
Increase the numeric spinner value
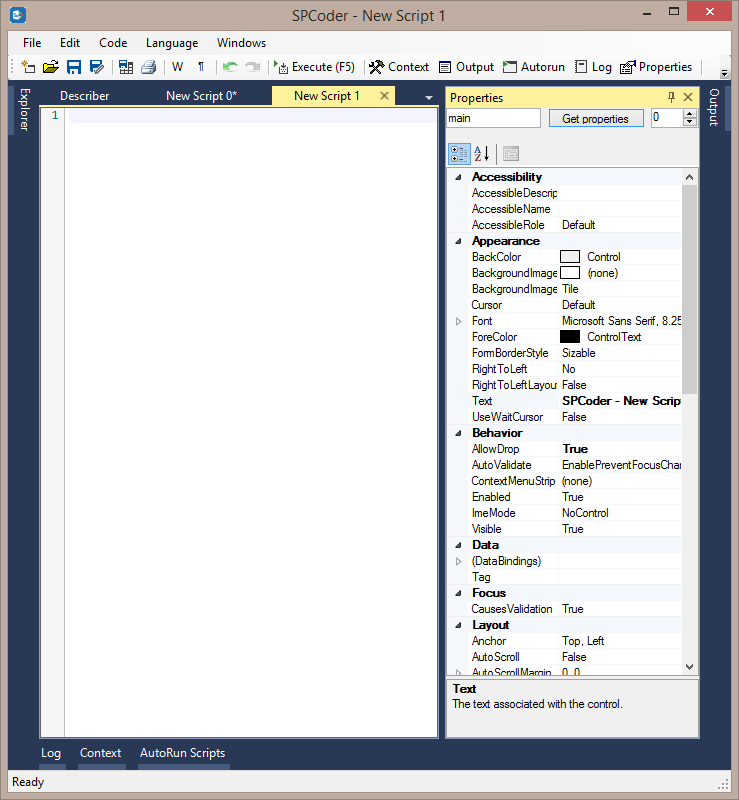tap(689, 114)
